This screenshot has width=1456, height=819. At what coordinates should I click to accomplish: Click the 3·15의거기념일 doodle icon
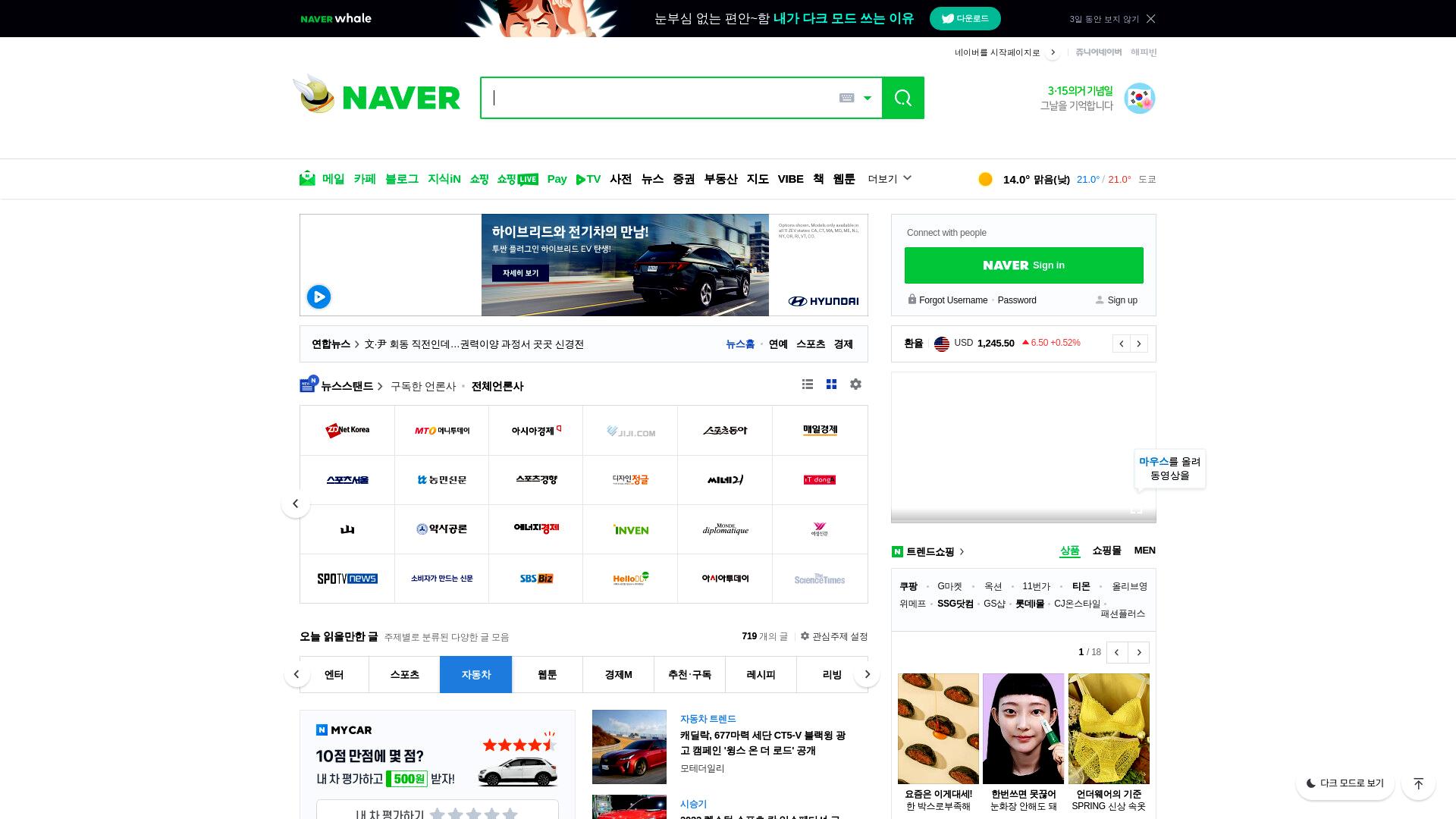pos(1139,99)
